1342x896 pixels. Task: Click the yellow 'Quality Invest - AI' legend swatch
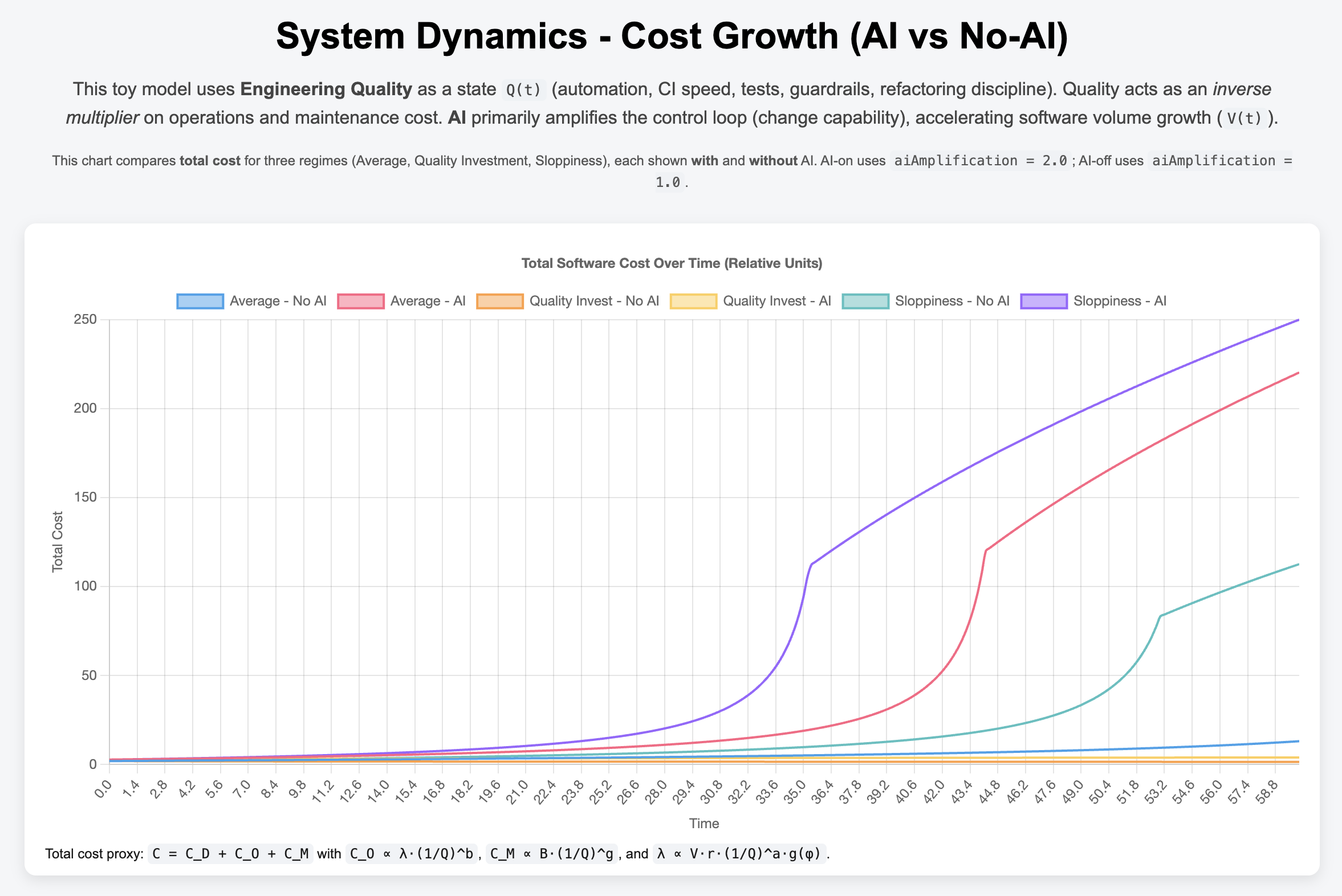pos(693,300)
